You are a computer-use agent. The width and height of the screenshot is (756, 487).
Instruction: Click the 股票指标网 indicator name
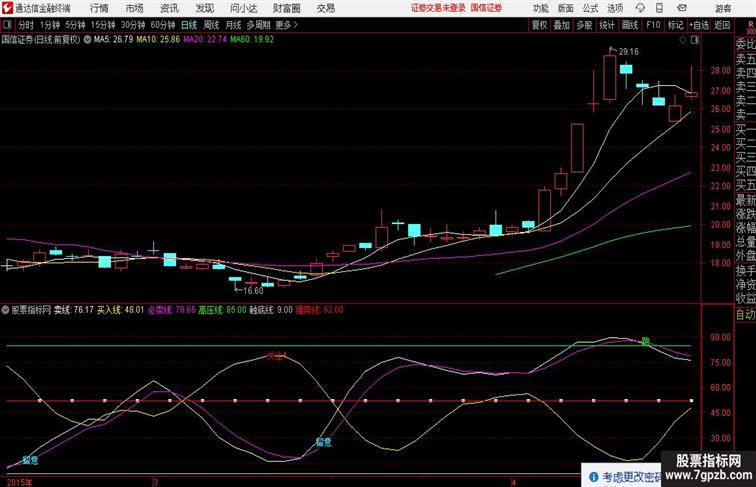point(31,310)
